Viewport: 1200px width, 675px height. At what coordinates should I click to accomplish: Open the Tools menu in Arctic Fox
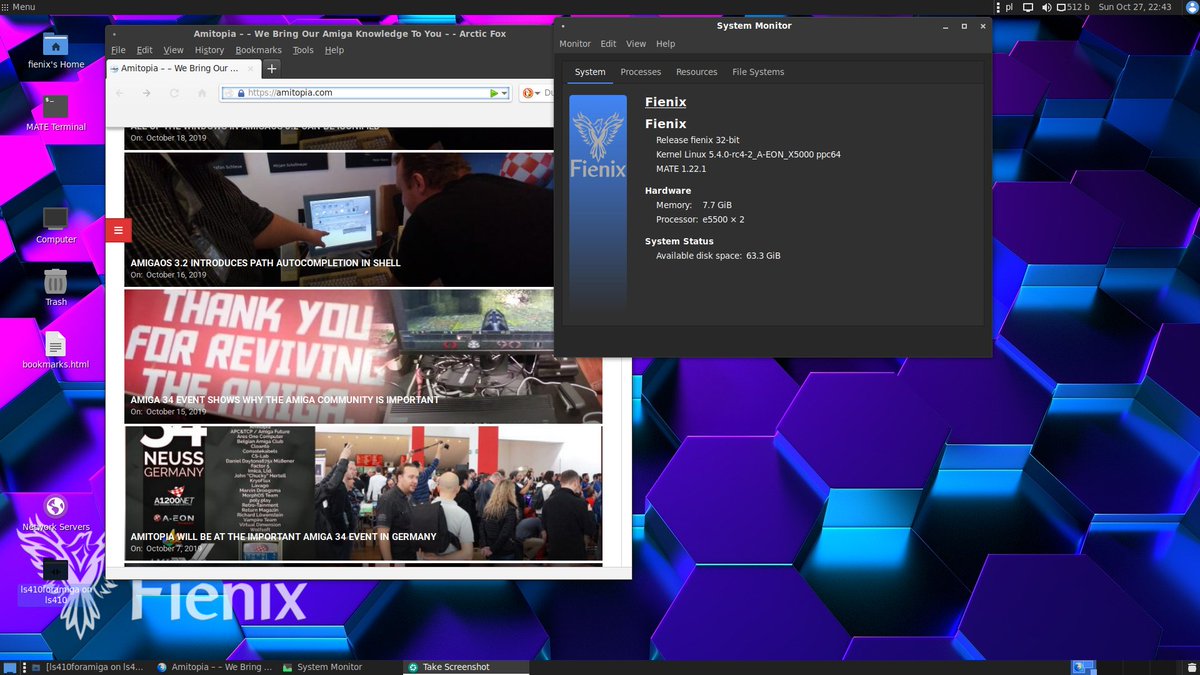click(x=303, y=50)
